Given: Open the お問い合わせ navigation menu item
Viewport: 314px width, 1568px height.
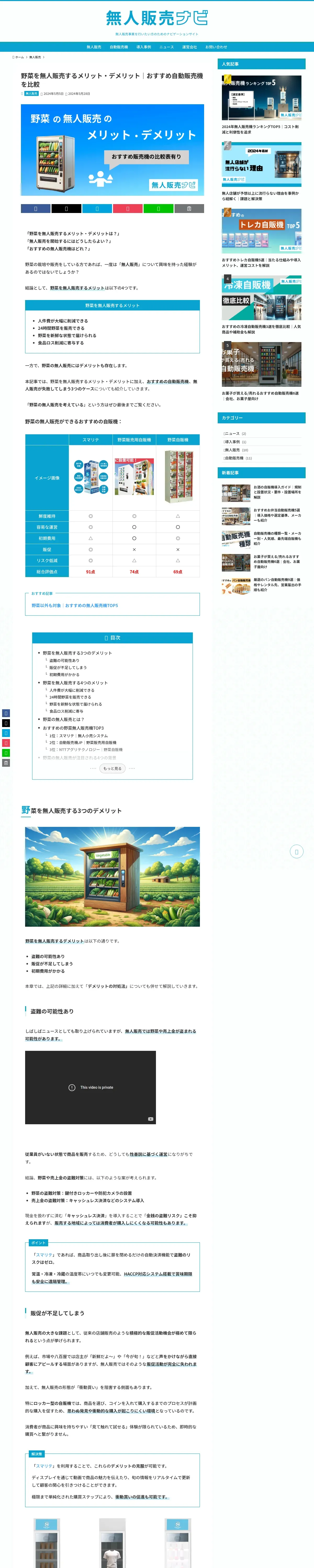Looking at the screenshot, I should (x=216, y=47).
